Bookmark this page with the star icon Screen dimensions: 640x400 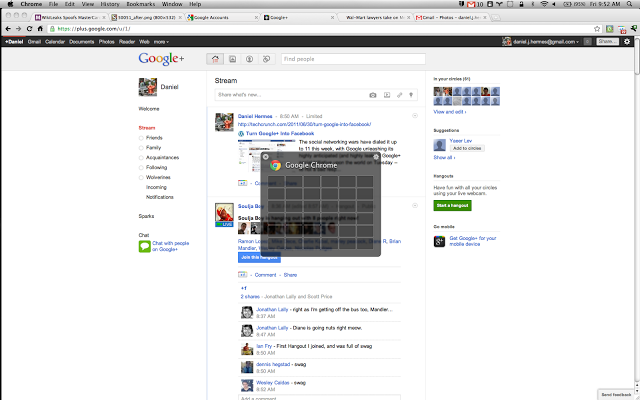[x=597, y=29]
